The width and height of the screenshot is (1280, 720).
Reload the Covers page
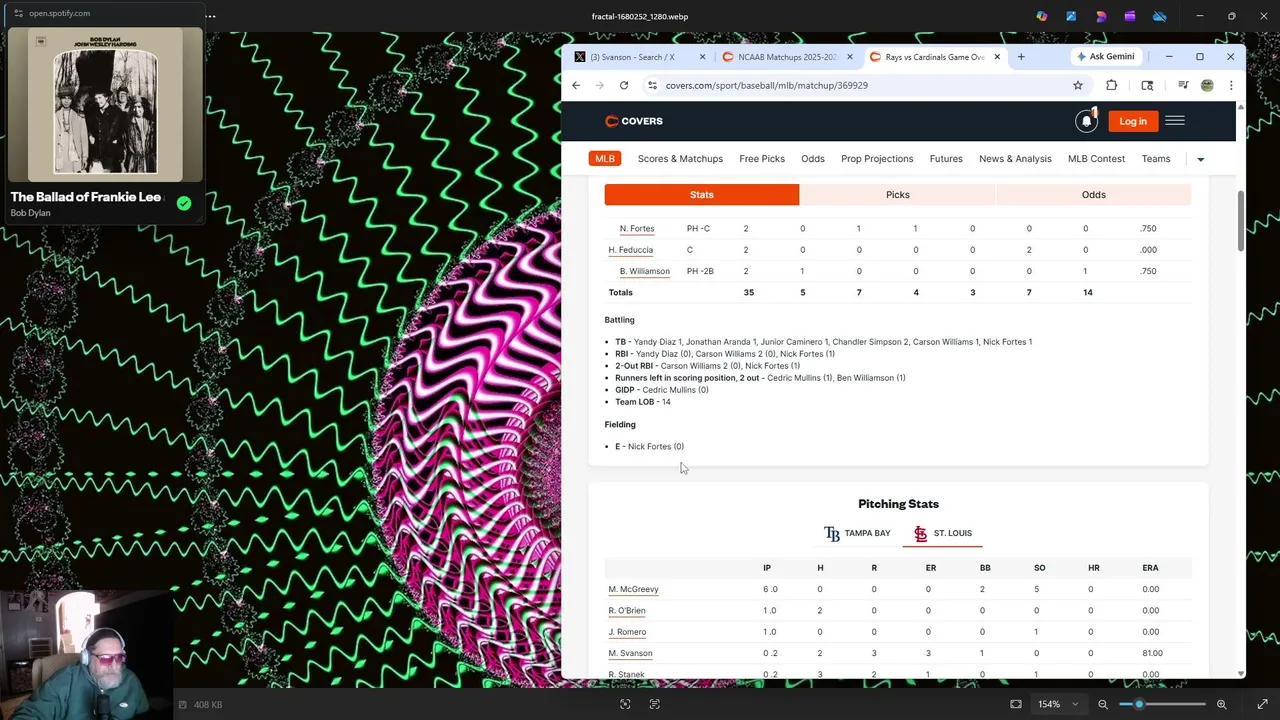624,85
